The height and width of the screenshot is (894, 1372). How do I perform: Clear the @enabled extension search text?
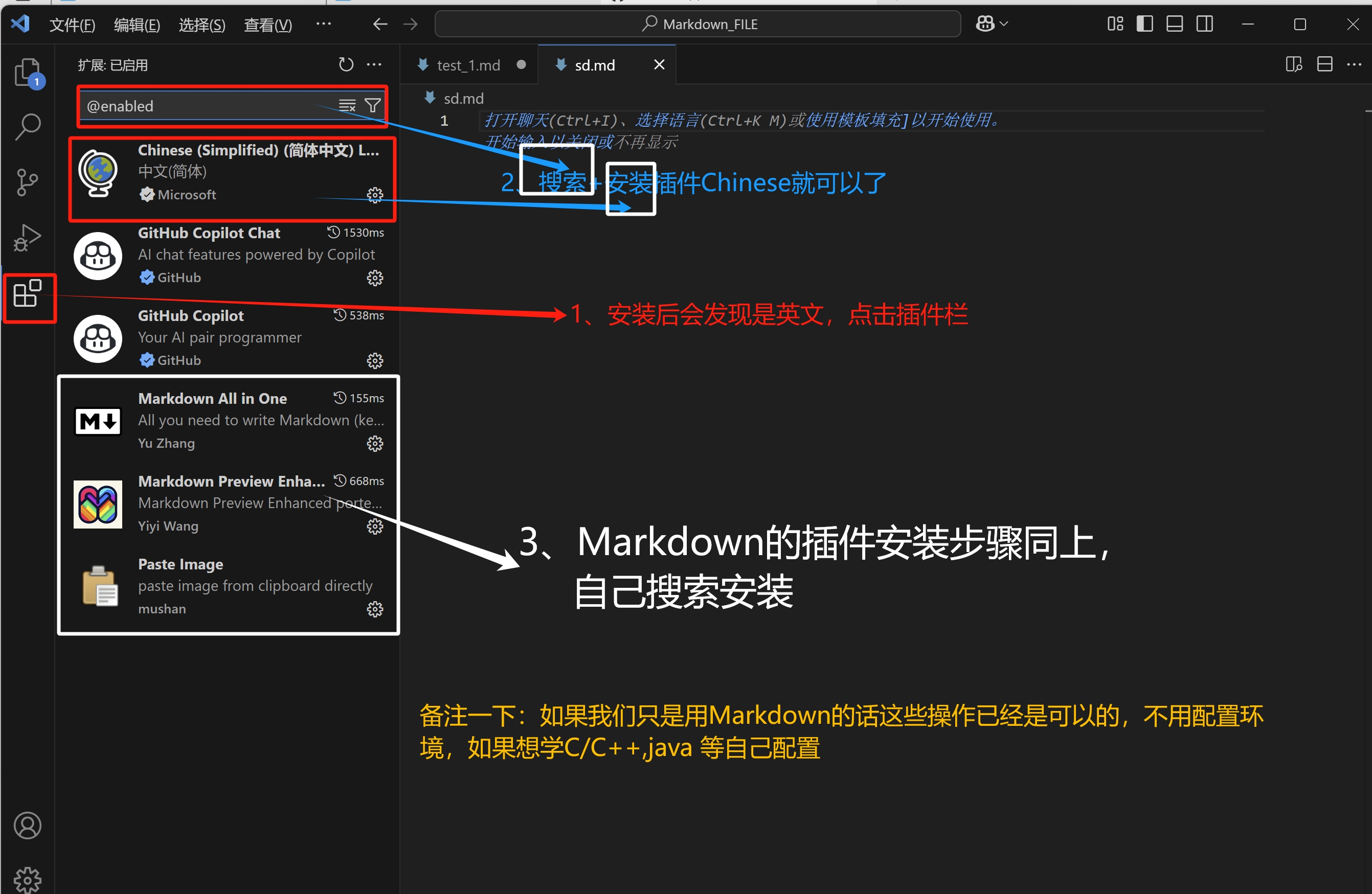tap(347, 105)
